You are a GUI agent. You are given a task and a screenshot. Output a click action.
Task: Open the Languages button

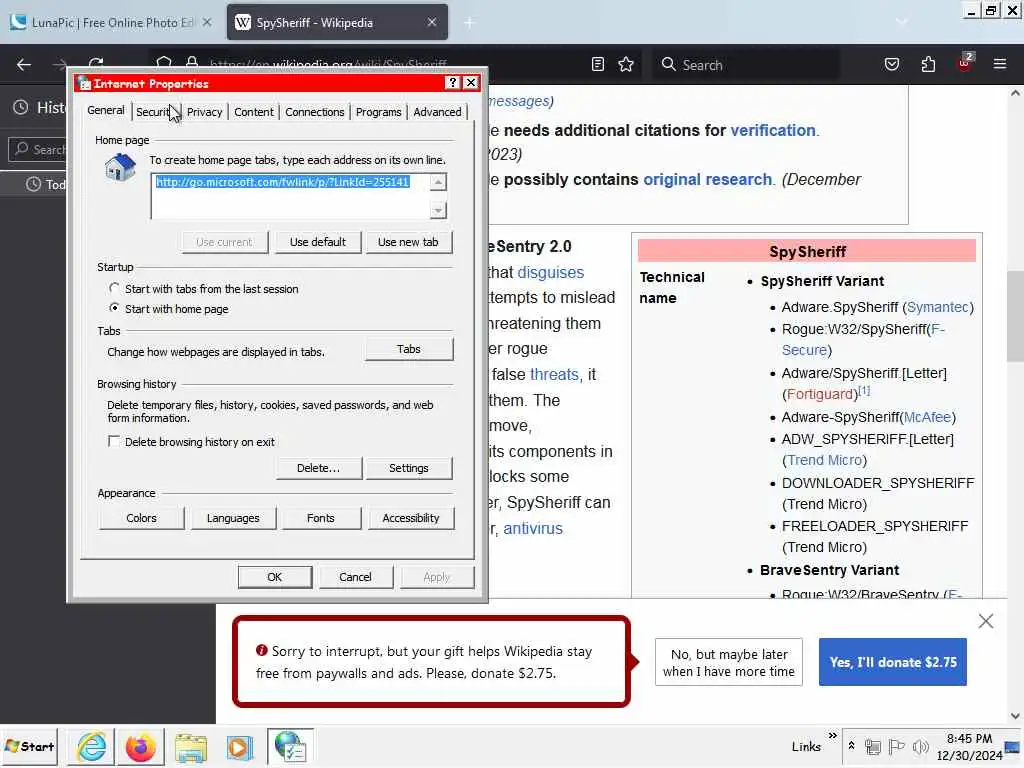tap(233, 519)
